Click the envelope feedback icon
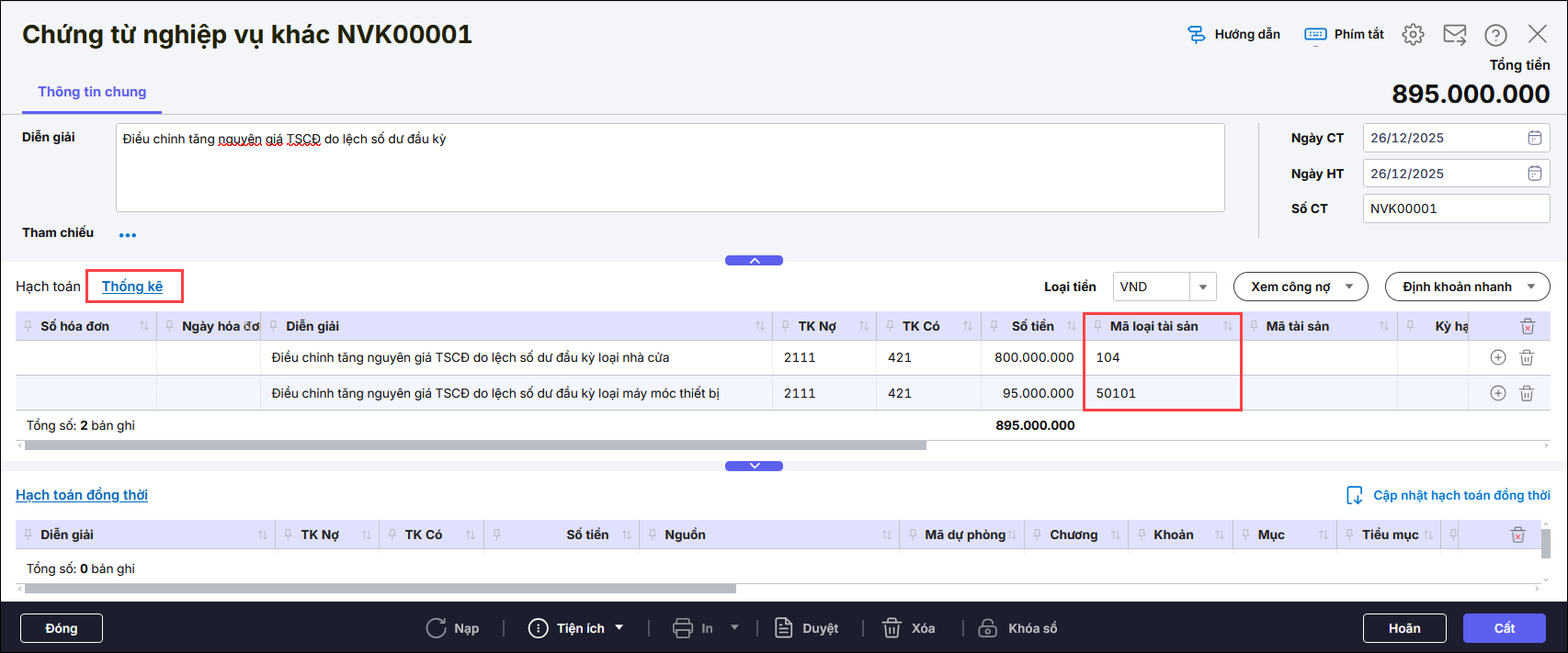 pyautogui.click(x=1455, y=35)
